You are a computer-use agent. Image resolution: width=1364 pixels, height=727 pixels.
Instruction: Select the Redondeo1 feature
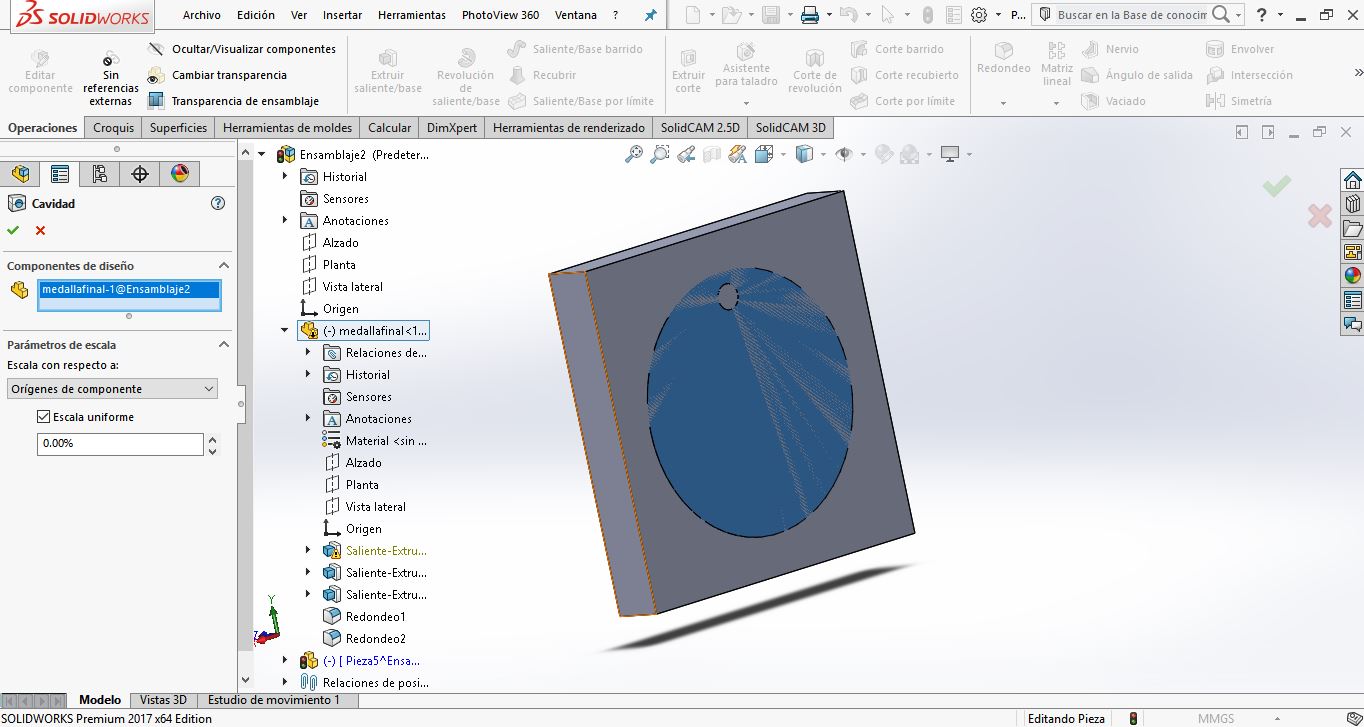(365, 617)
